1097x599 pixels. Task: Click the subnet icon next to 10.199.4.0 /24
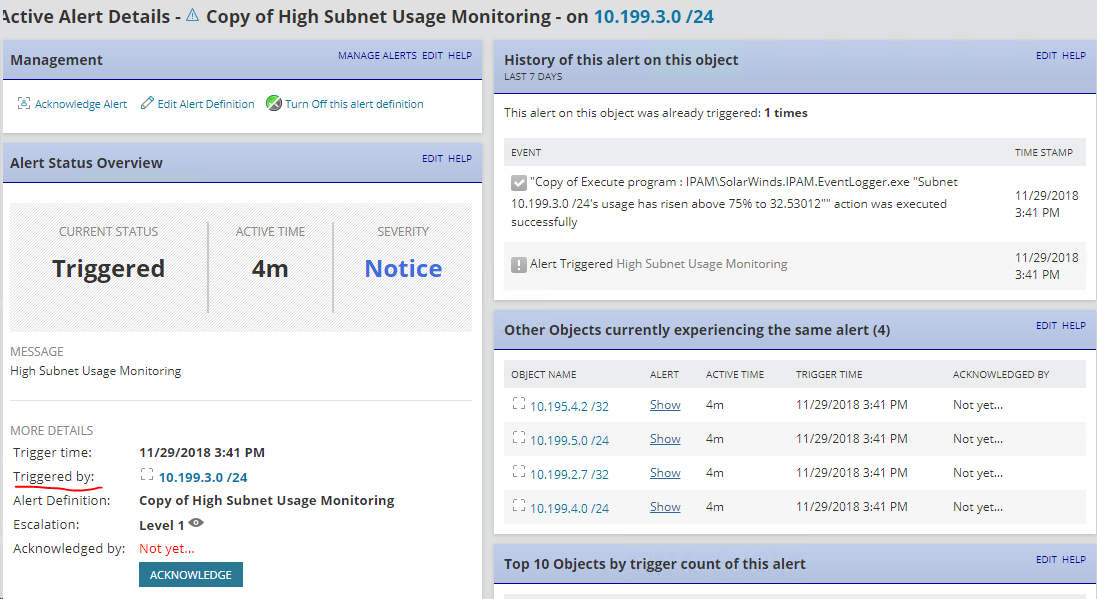(518, 505)
